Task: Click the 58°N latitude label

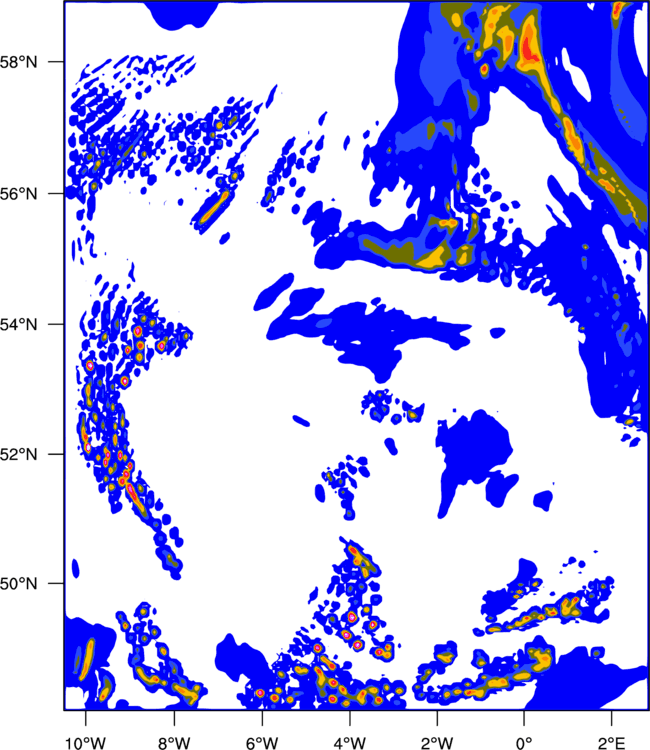Action: click(19, 62)
